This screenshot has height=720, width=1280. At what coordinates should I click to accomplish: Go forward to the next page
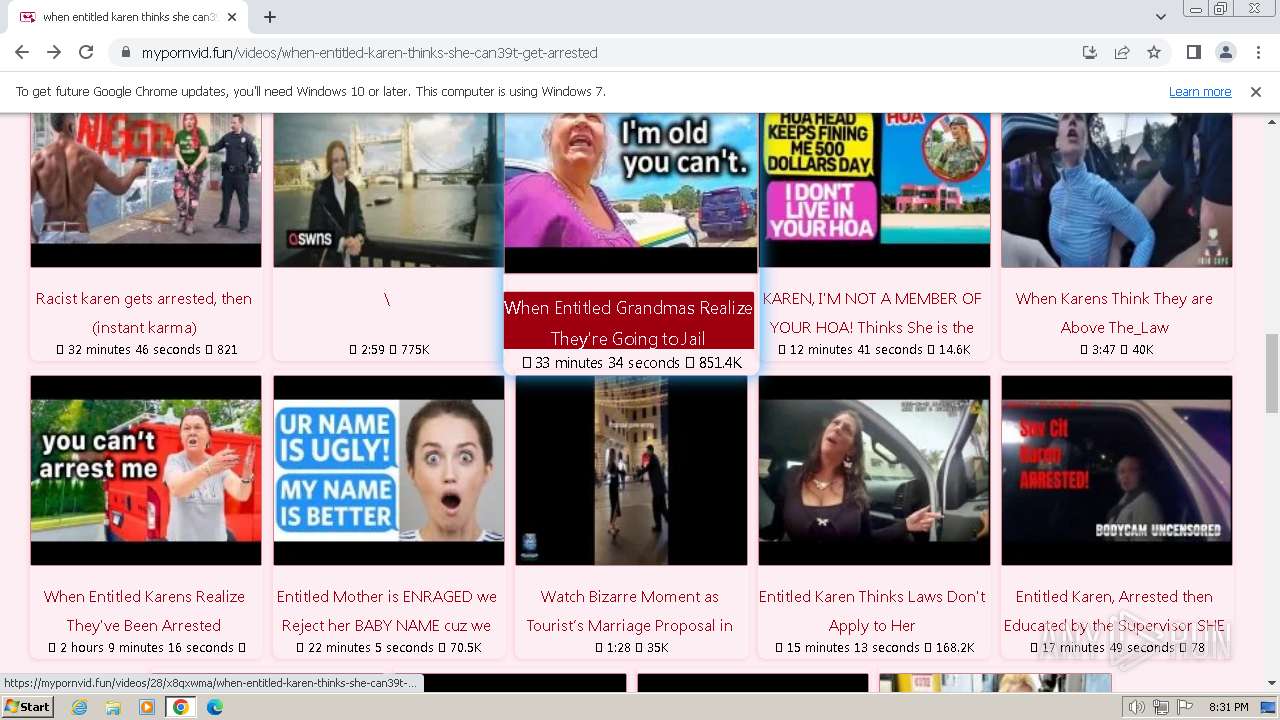[x=54, y=52]
